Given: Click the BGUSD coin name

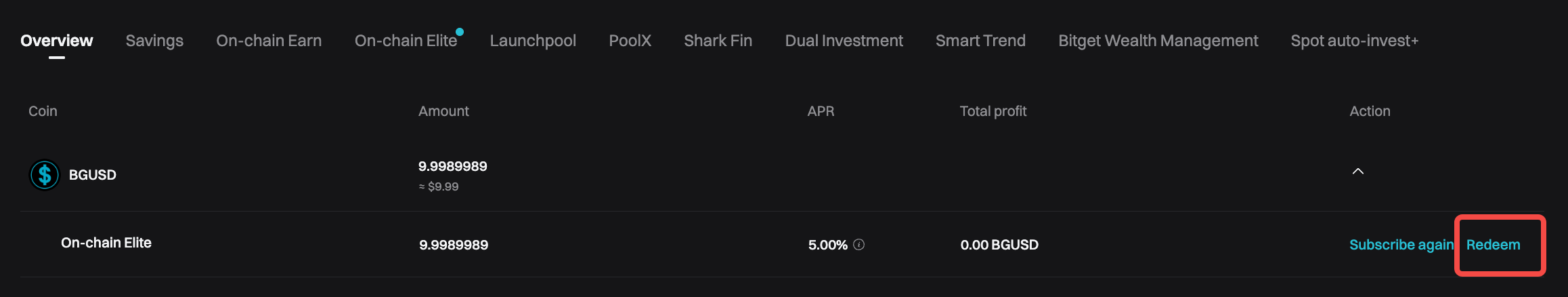Looking at the screenshot, I should [x=93, y=175].
